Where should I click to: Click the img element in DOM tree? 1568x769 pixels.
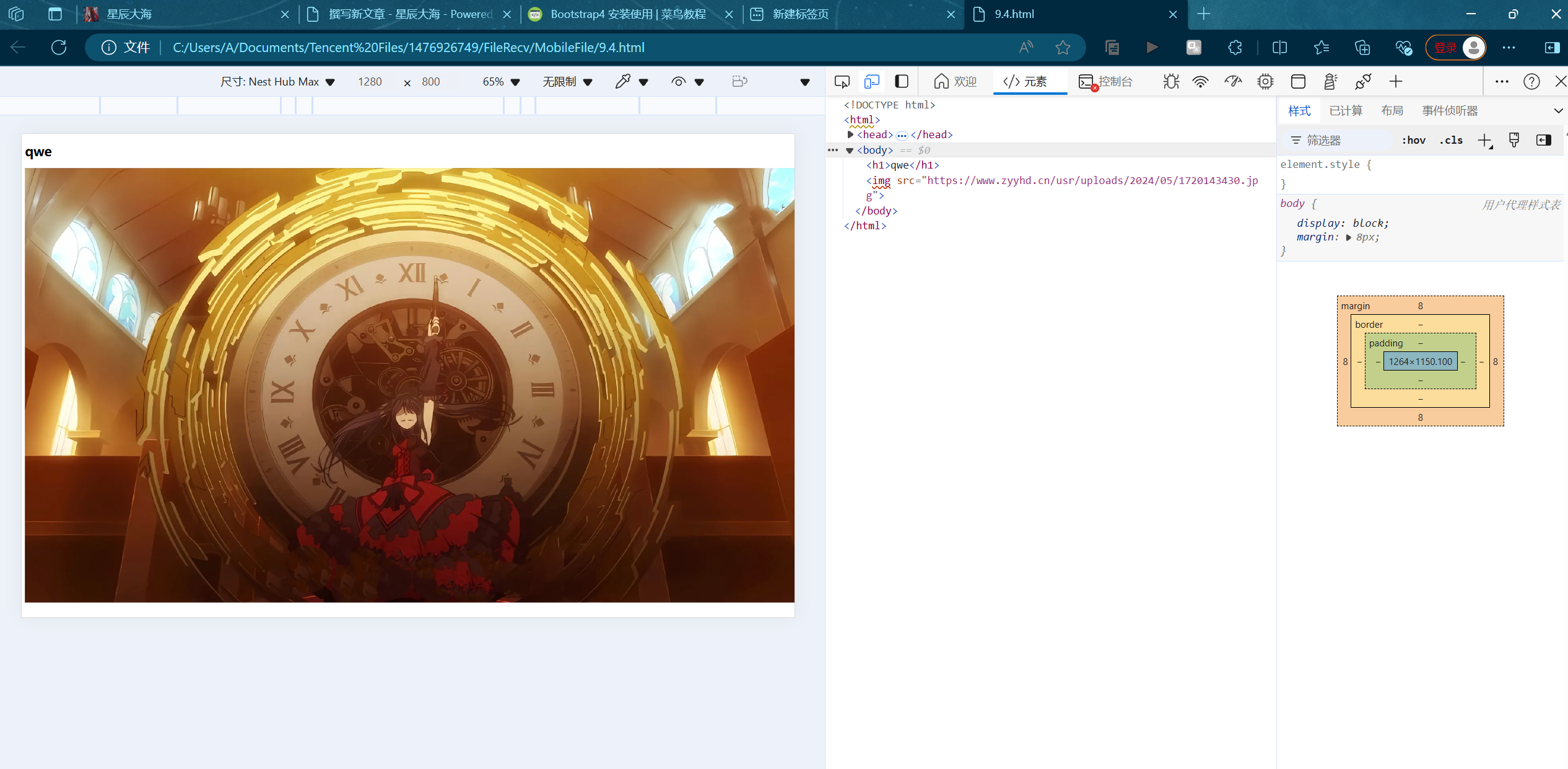(x=1062, y=188)
